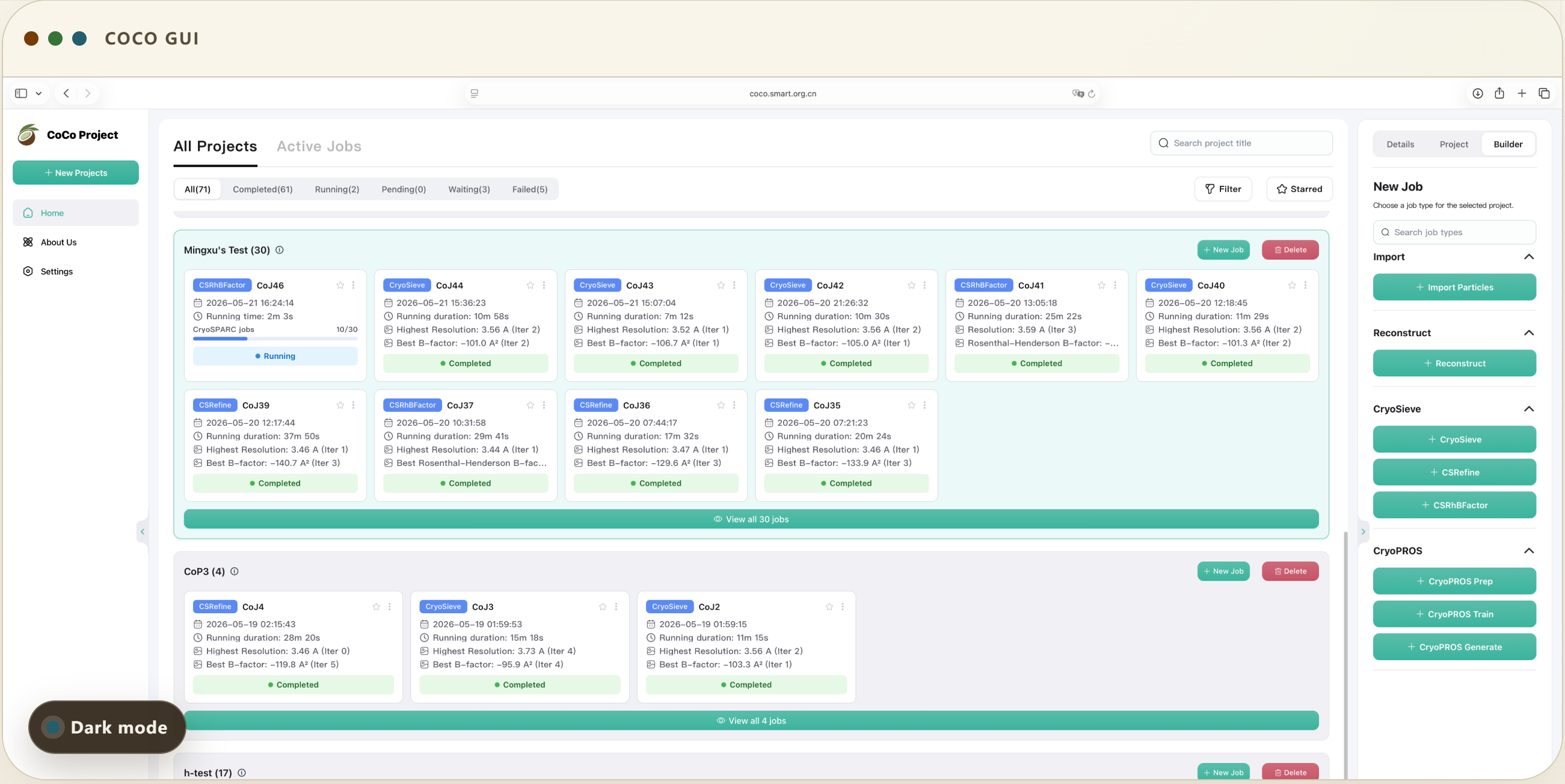Open a new browser tab with plus icon
The width and height of the screenshot is (1565, 784).
(1522, 94)
